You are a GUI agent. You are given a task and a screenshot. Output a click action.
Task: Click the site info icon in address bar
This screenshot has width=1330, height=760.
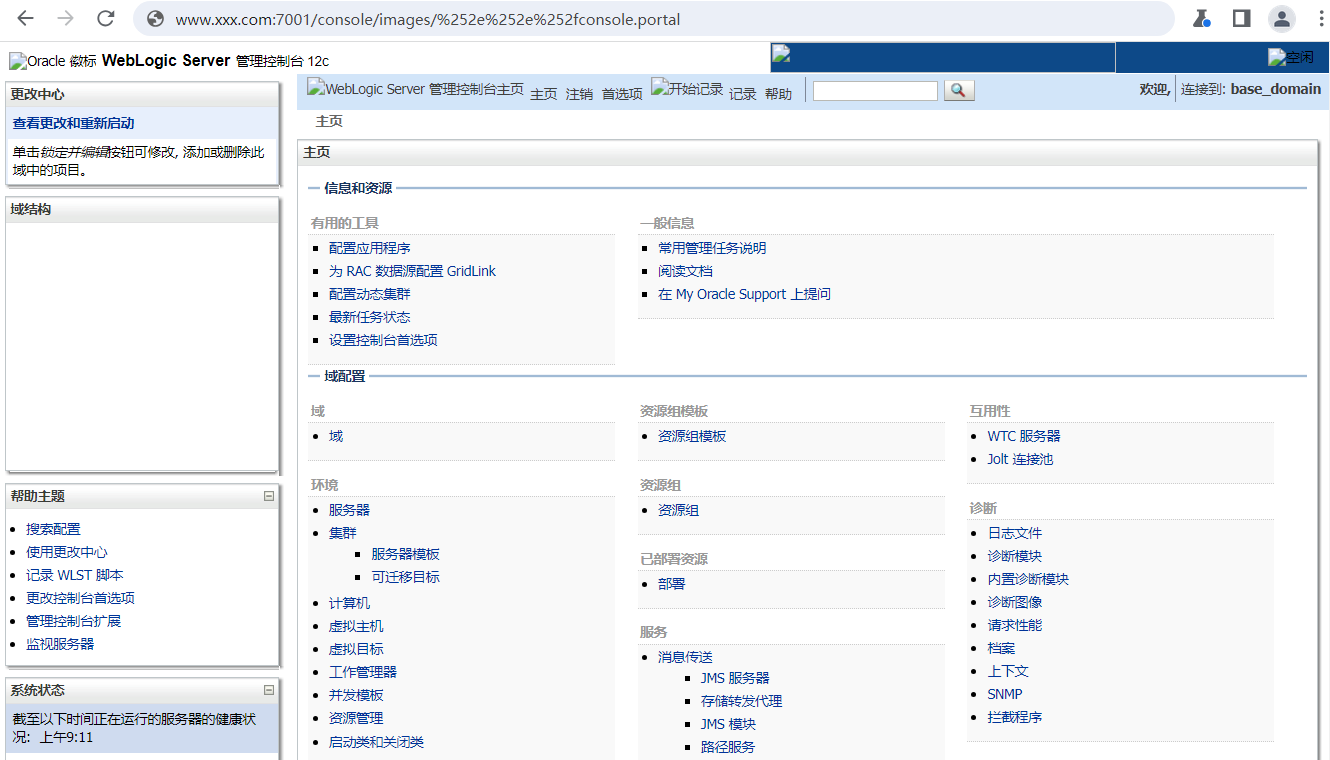coord(154,19)
